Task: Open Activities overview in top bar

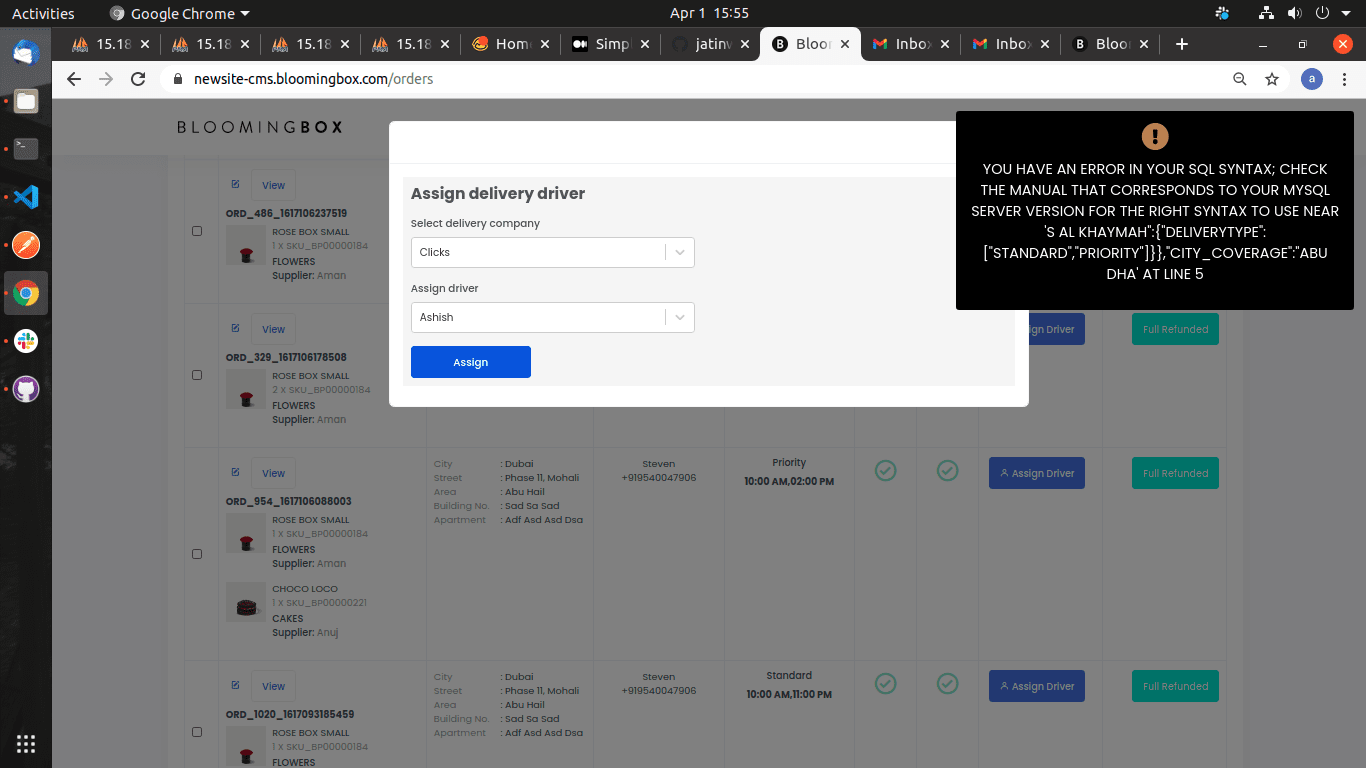Action: tap(43, 13)
